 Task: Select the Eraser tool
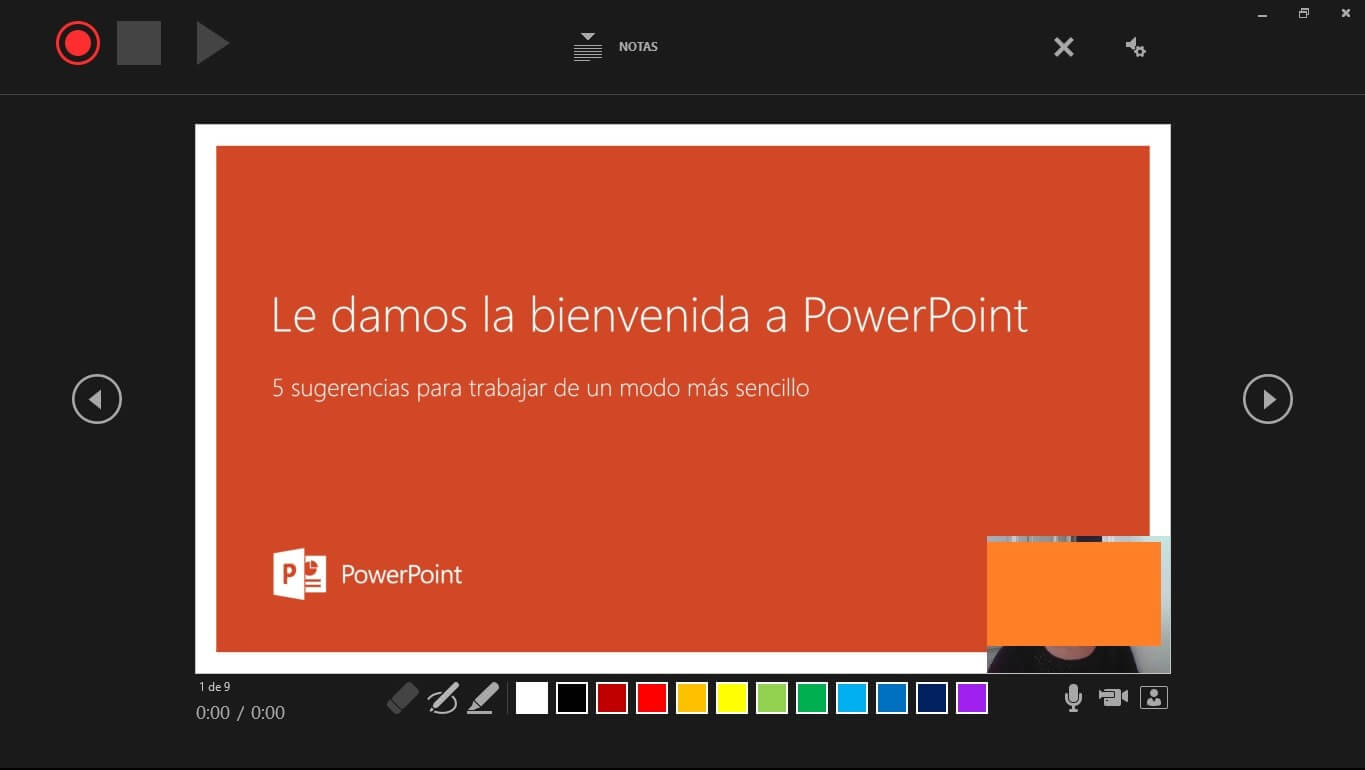pyautogui.click(x=403, y=698)
